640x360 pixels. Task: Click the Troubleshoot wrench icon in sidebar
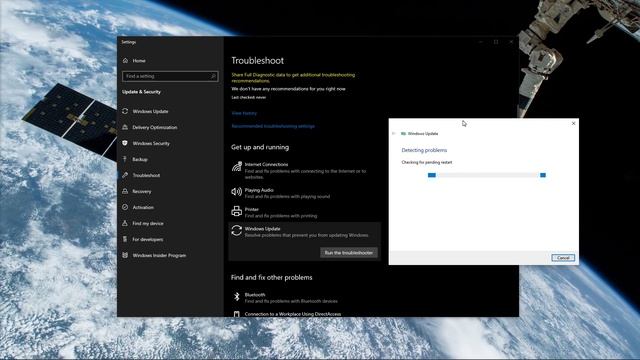[x=125, y=175]
